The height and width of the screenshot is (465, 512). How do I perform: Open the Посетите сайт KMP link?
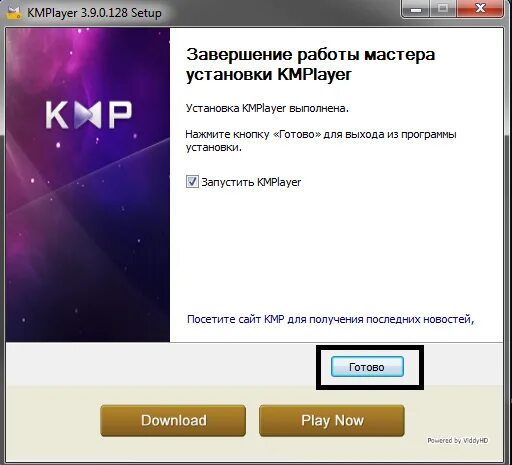pyautogui.click(x=330, y=319)
